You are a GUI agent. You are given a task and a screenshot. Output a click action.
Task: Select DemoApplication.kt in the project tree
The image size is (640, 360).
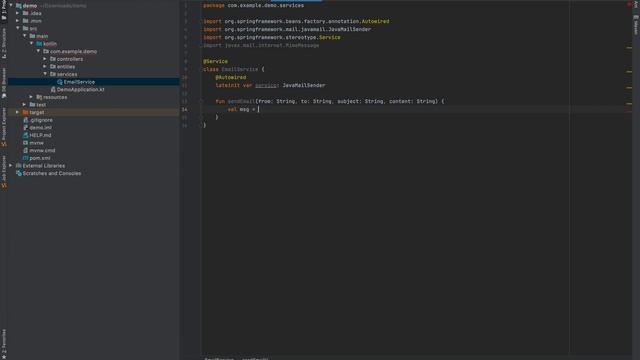pyautogui.click(x=80, y=89)
